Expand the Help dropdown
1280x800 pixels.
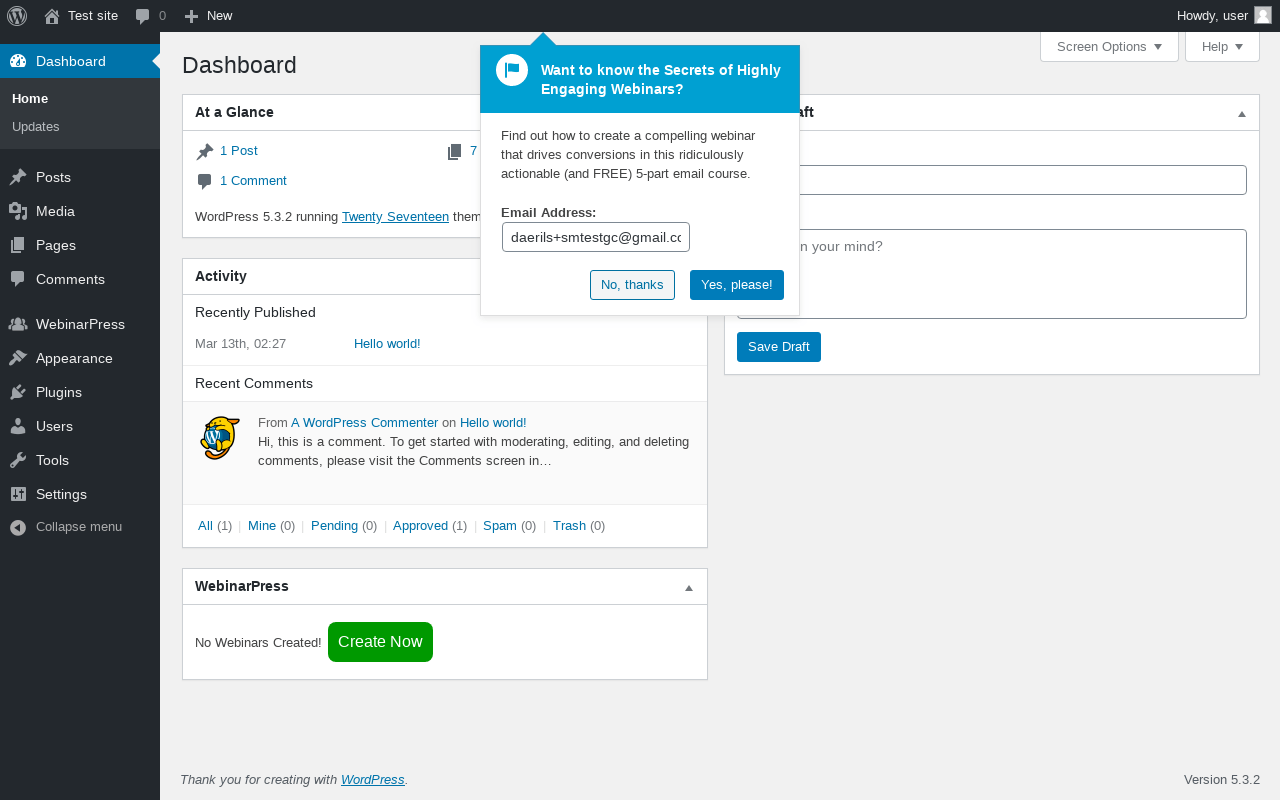coord(1222,46)
